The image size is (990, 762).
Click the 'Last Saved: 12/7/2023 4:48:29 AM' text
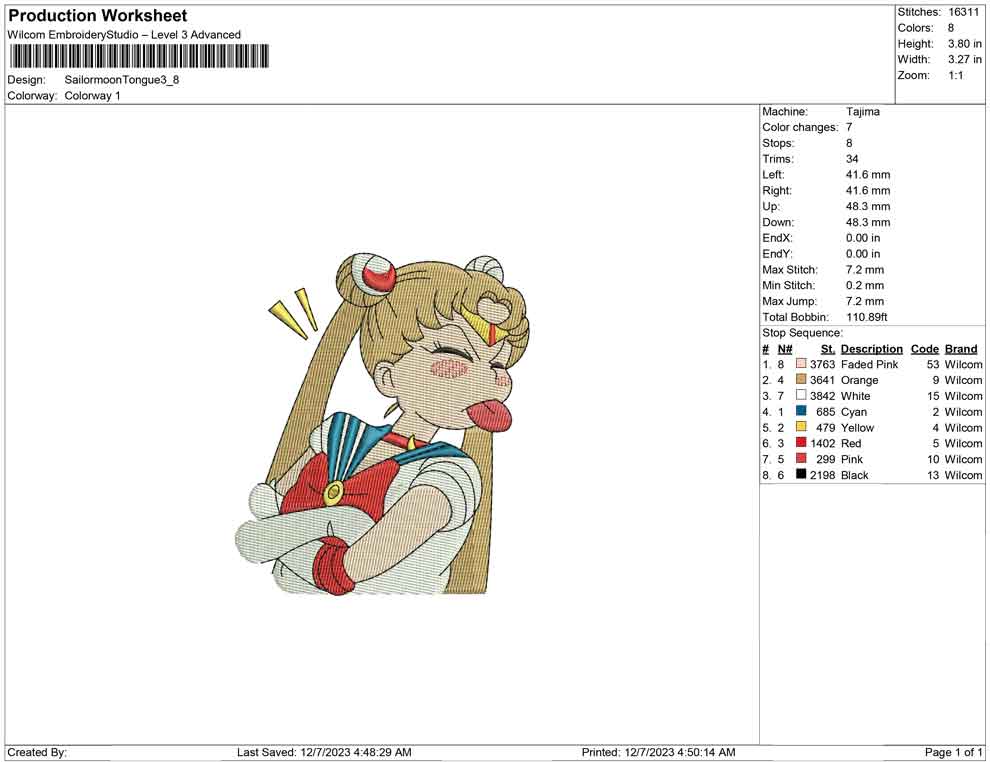[x=325, y=752]
